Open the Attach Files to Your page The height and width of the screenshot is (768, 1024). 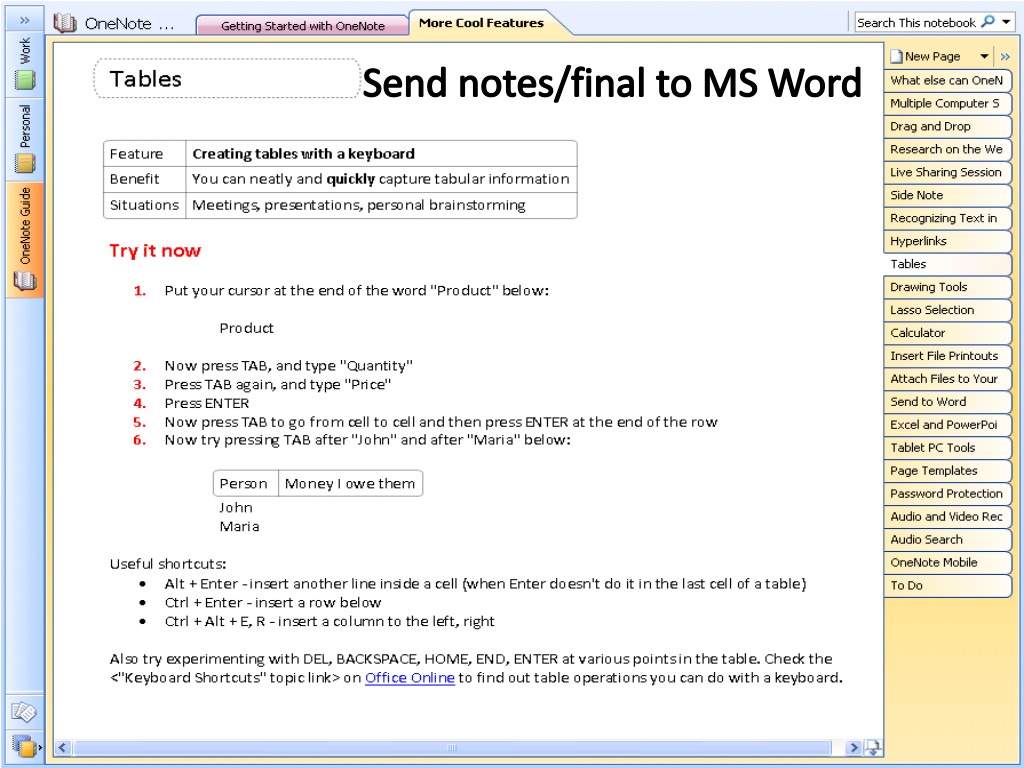(948, 379)
